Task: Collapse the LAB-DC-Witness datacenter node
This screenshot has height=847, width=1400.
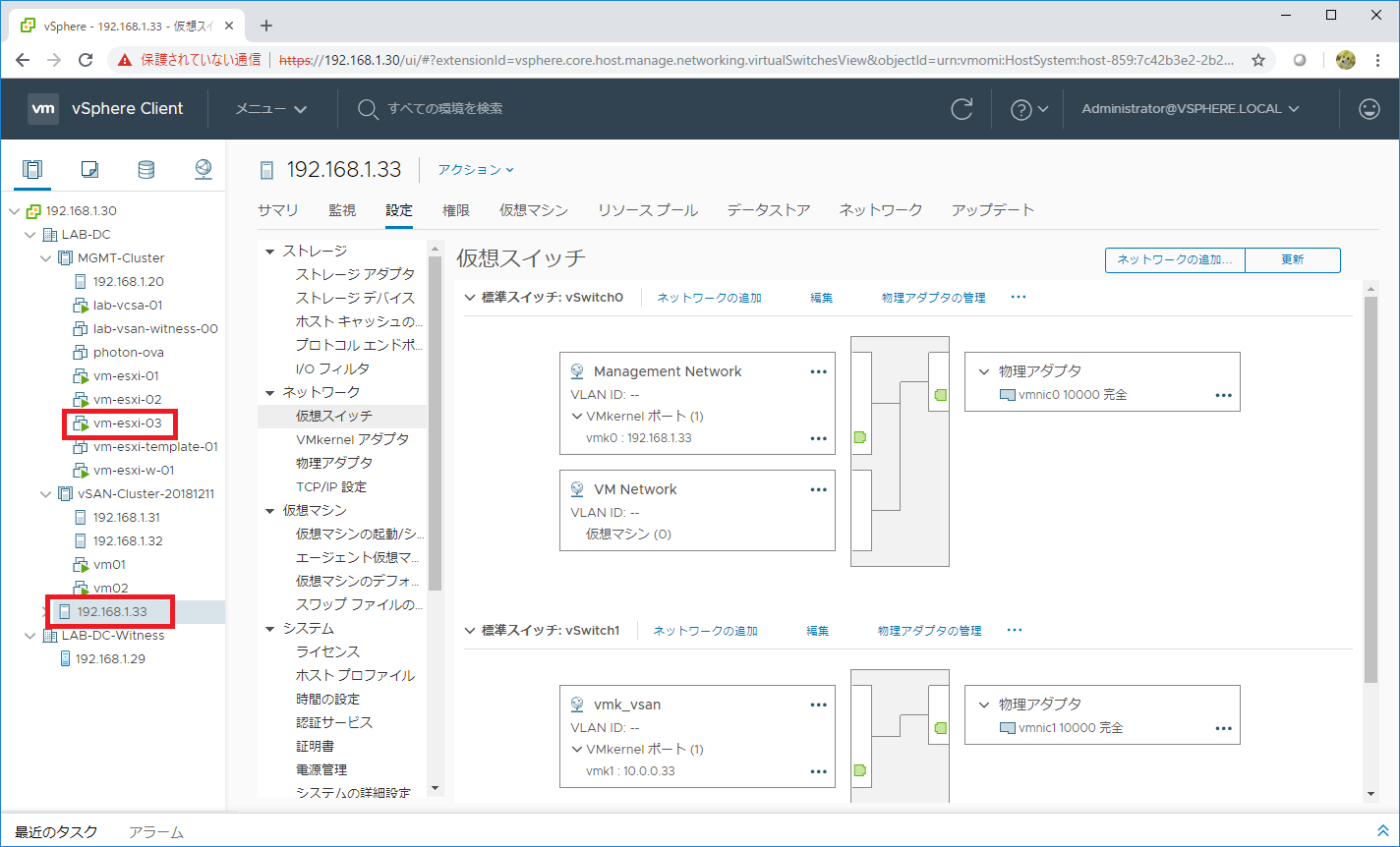Action: pyautogui.click(x=29, y=636)
